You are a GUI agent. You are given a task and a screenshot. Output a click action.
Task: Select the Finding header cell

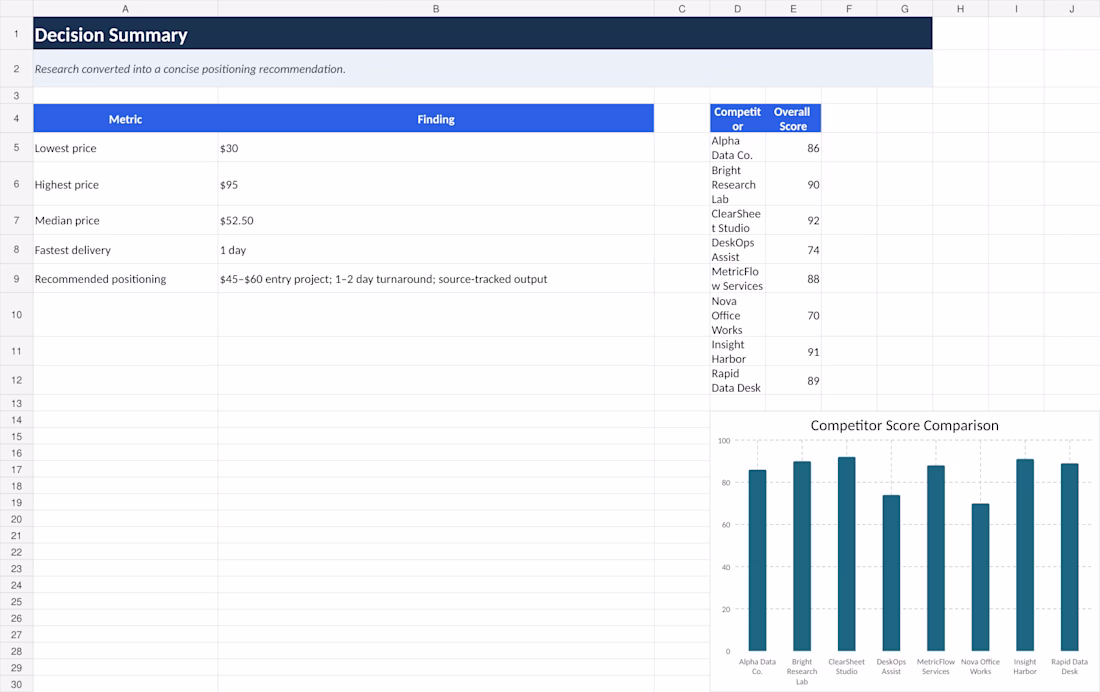click(x=436, y=119)
